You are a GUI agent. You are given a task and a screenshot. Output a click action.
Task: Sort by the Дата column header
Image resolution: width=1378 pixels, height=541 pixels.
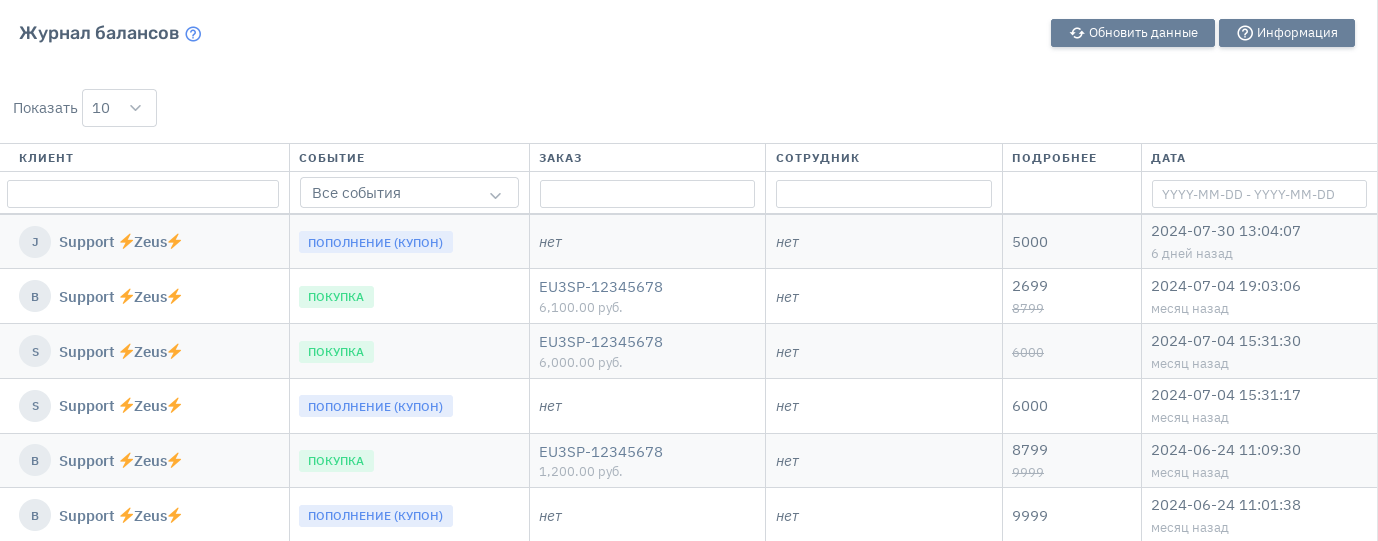(x=1168, y=158)
